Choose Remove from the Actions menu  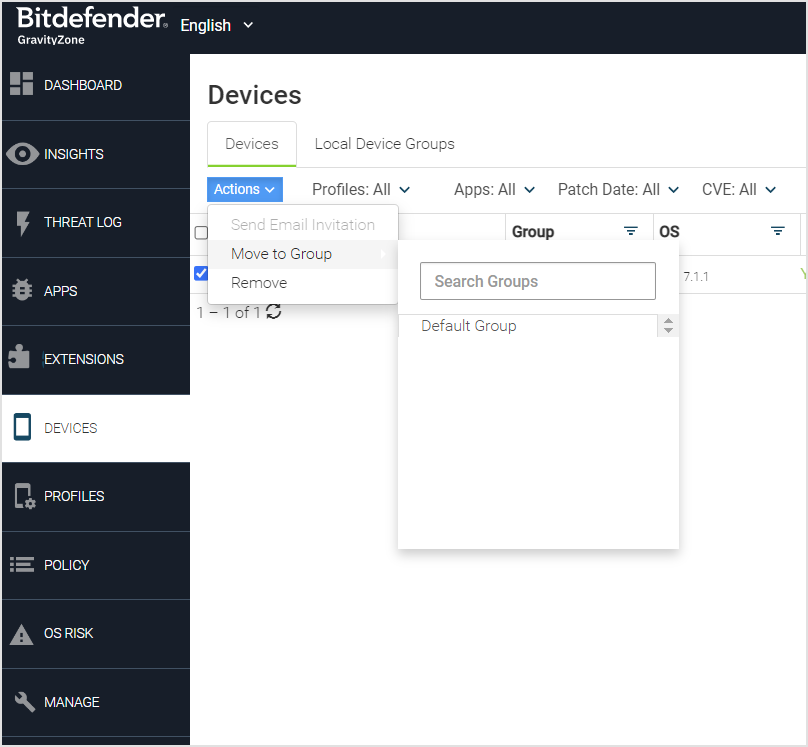coord(259,283)
